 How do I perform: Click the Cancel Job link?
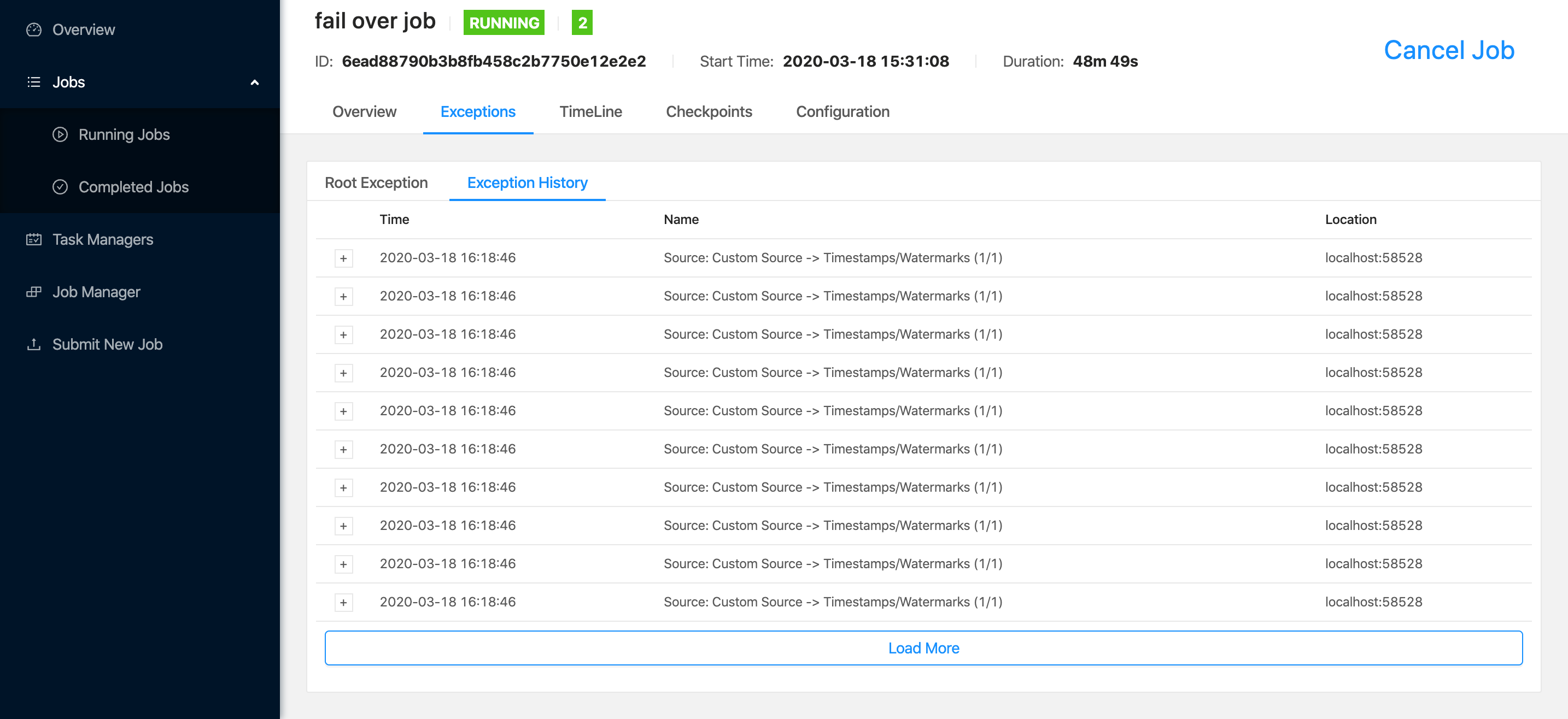point(1449,50)
